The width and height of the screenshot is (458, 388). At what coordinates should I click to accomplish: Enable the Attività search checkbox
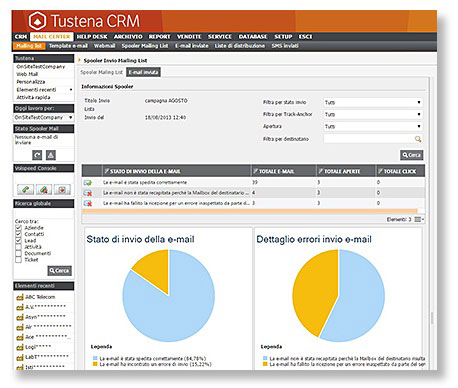19,247
